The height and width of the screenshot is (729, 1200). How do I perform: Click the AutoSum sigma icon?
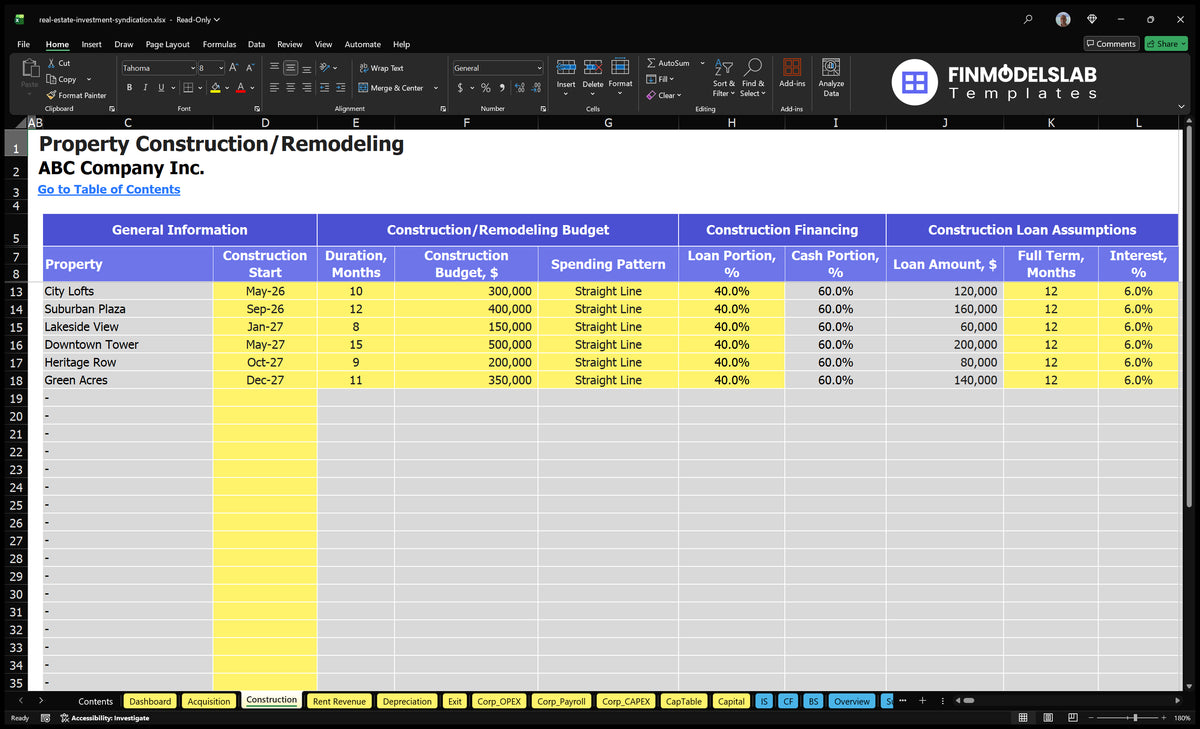(x=651, y=63)
